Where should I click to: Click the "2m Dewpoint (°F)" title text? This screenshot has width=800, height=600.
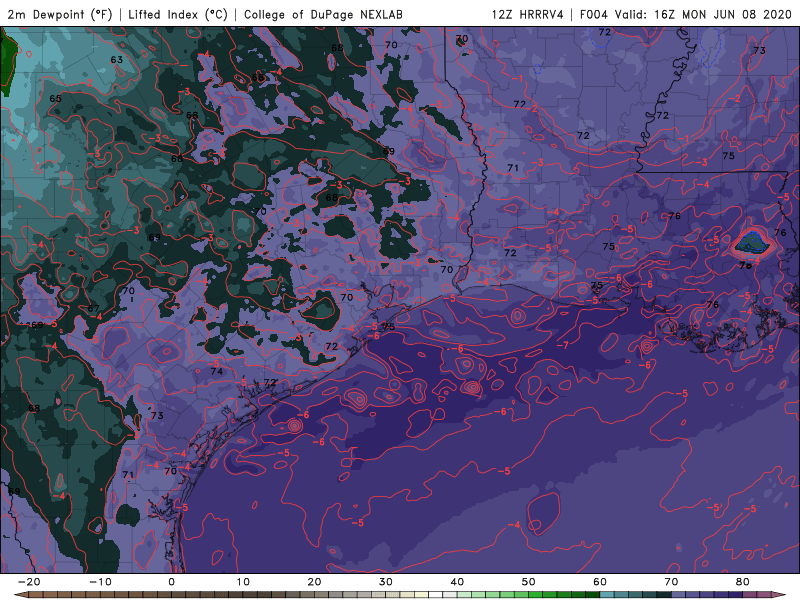tap(60, 14)
